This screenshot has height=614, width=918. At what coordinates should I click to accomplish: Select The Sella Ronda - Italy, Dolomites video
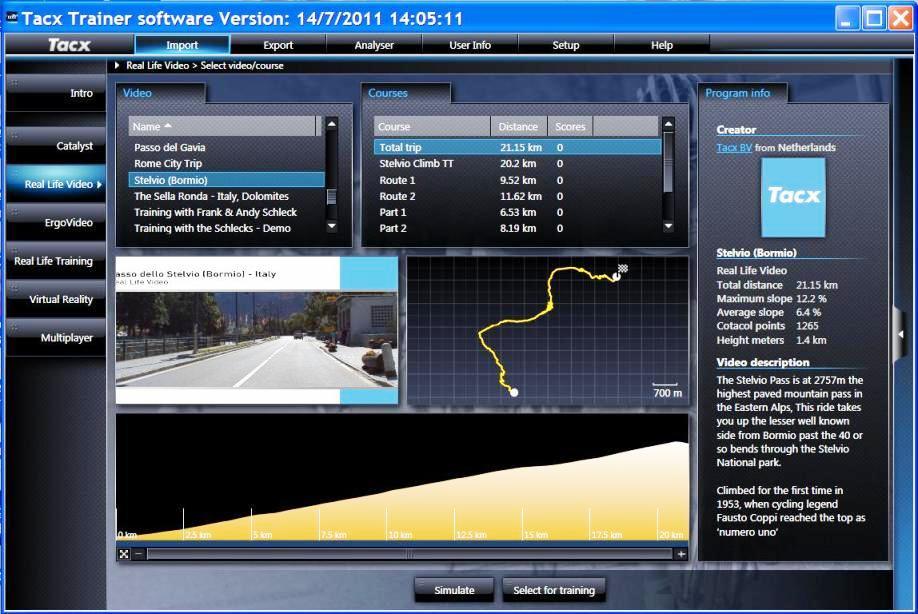pos(226,196)
